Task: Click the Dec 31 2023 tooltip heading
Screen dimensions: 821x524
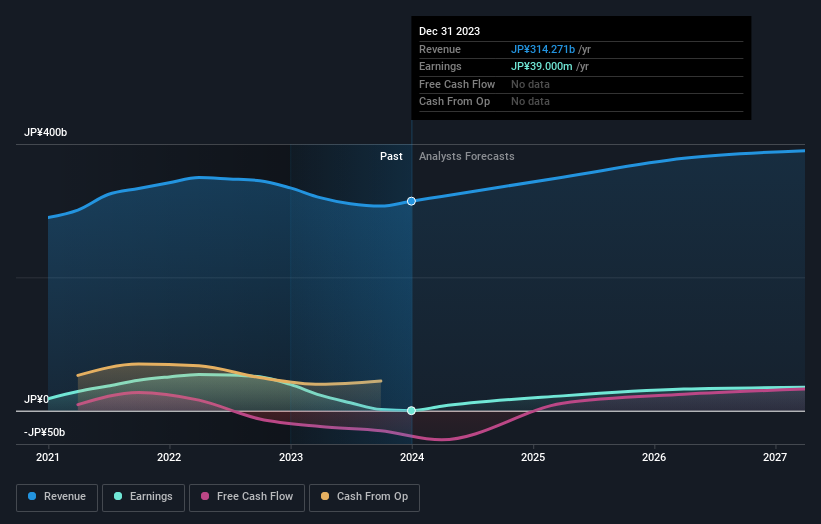Action: tap(449, 31)
